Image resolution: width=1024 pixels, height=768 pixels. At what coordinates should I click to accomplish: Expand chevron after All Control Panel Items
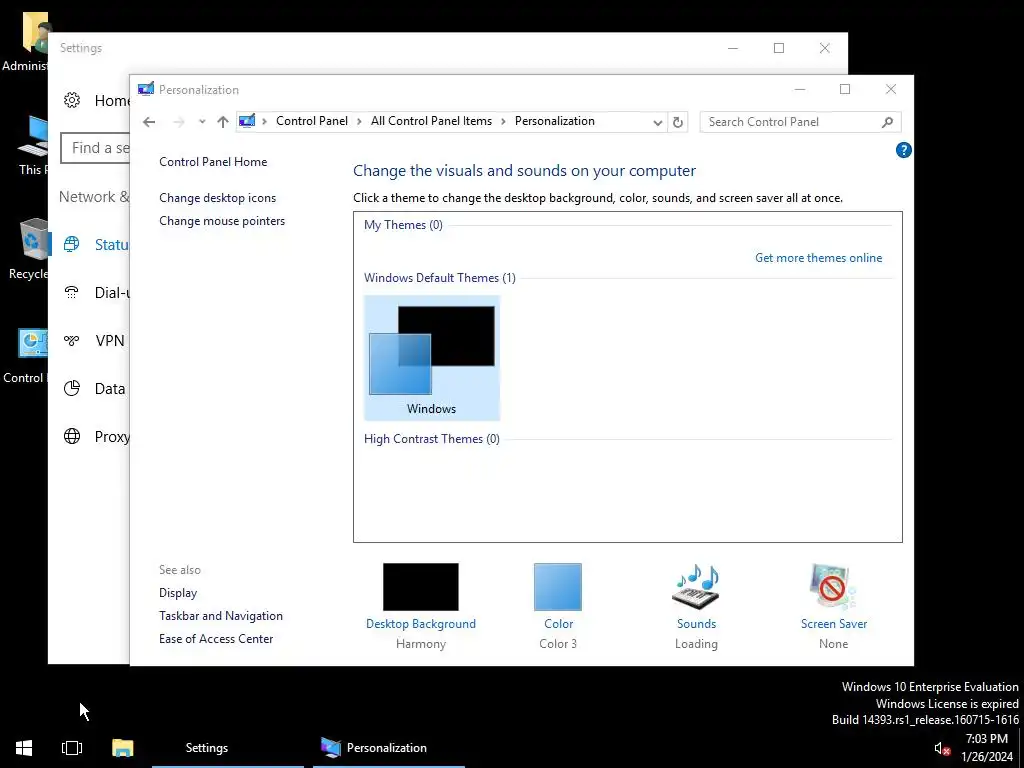[504, 121]
